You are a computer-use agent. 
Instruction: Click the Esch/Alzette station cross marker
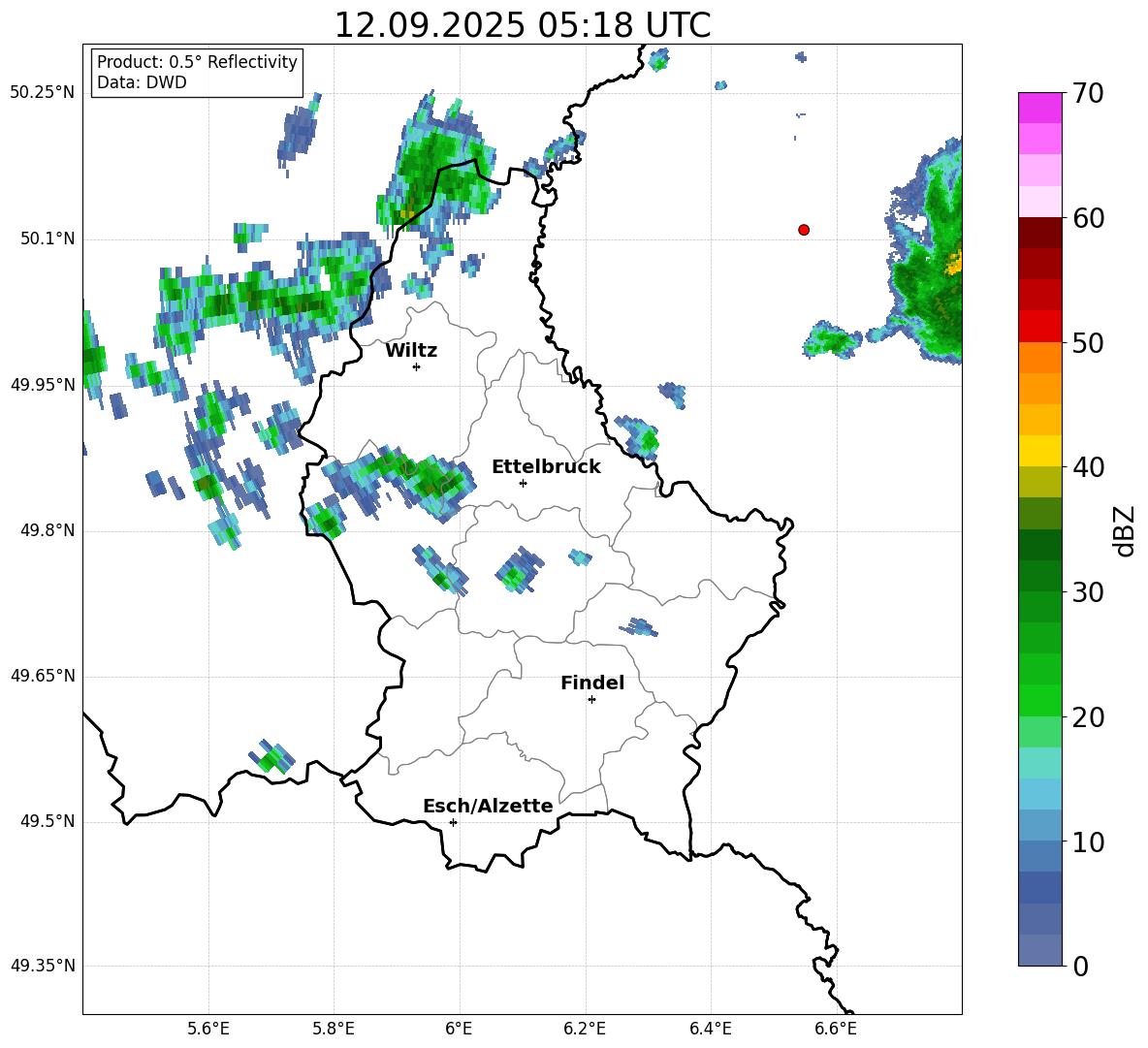coord(453,822)
